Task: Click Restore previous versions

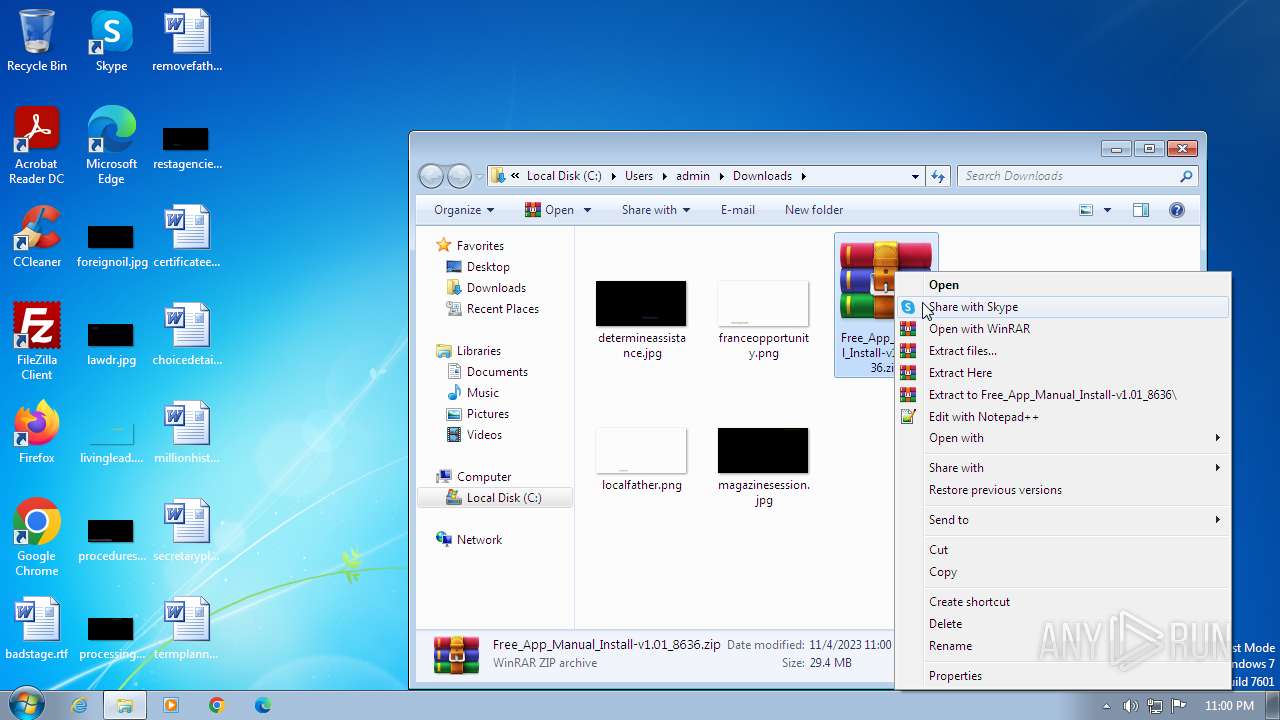Action: 1062,490
